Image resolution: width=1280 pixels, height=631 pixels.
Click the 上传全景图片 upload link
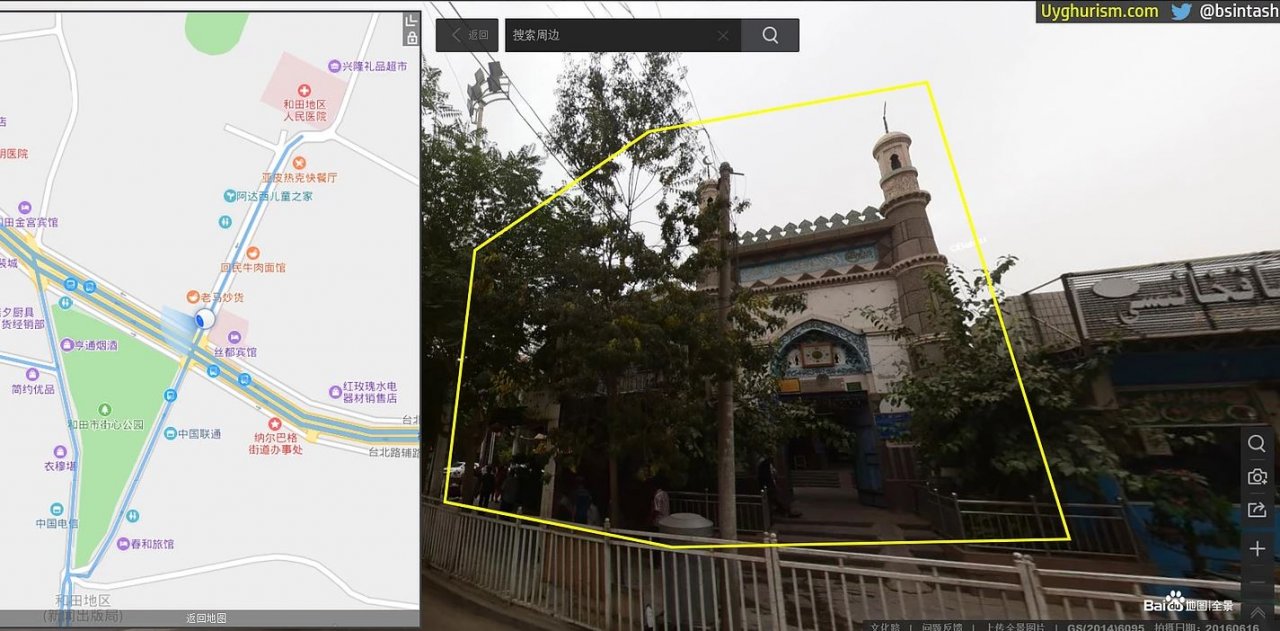tap(1015, 626)
